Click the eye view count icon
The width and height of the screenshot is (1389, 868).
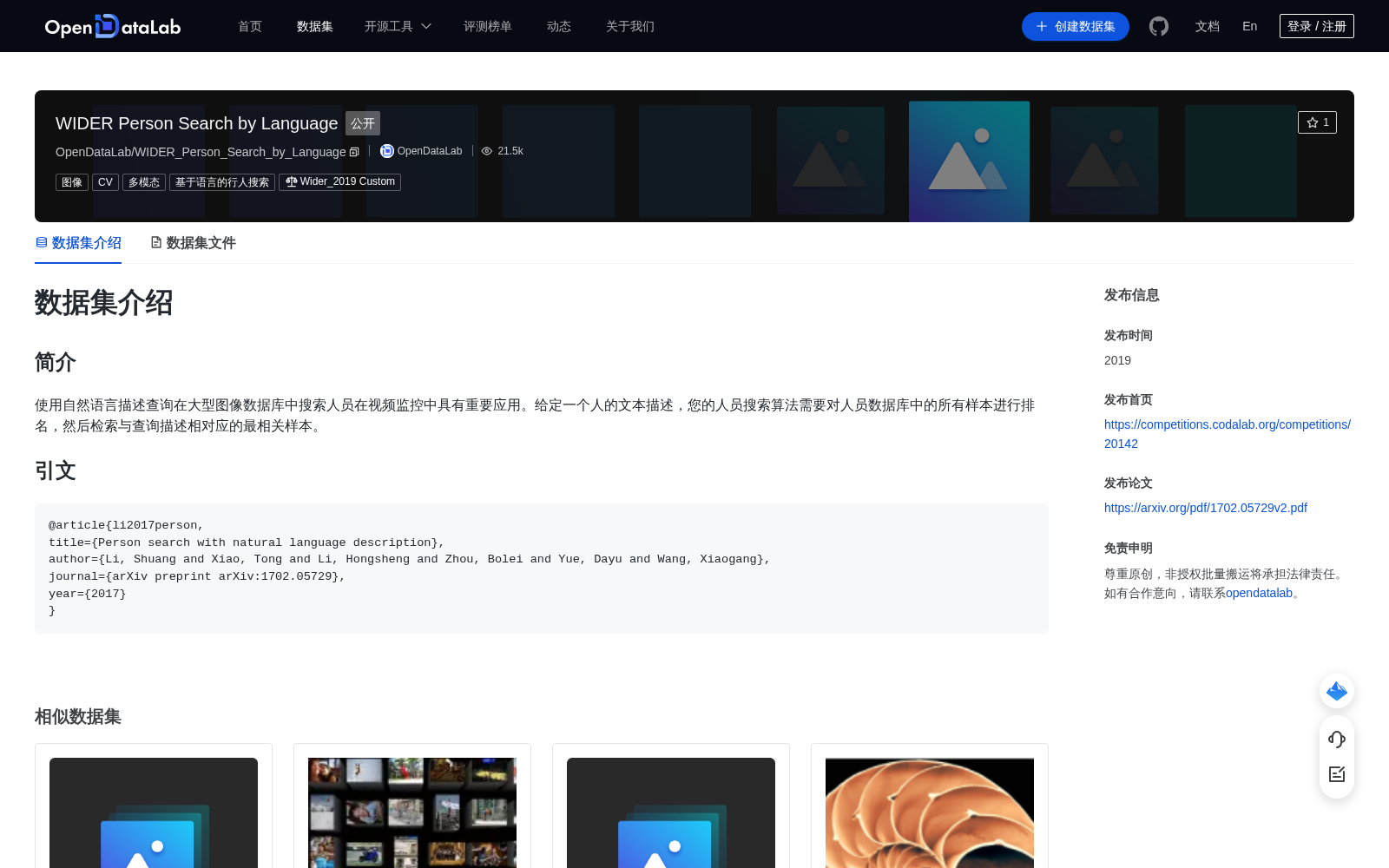click(487, 151)
